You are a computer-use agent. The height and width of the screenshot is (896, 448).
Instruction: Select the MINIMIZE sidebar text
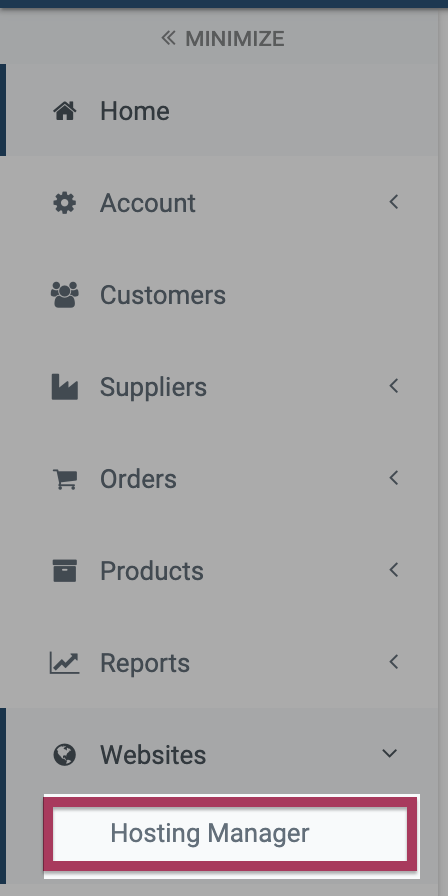tap(235, 39)
